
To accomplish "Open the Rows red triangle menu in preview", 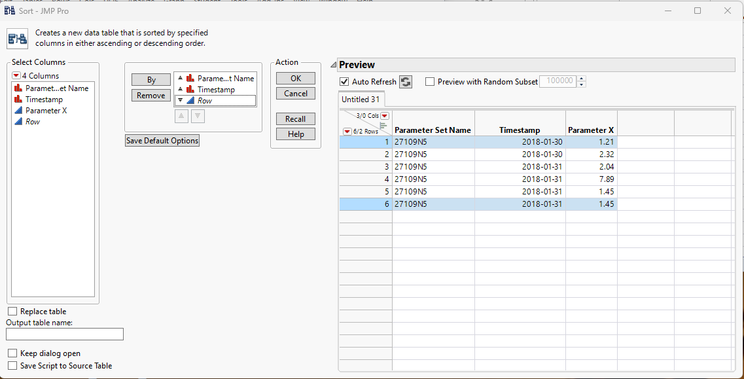I will click(347, 131).
